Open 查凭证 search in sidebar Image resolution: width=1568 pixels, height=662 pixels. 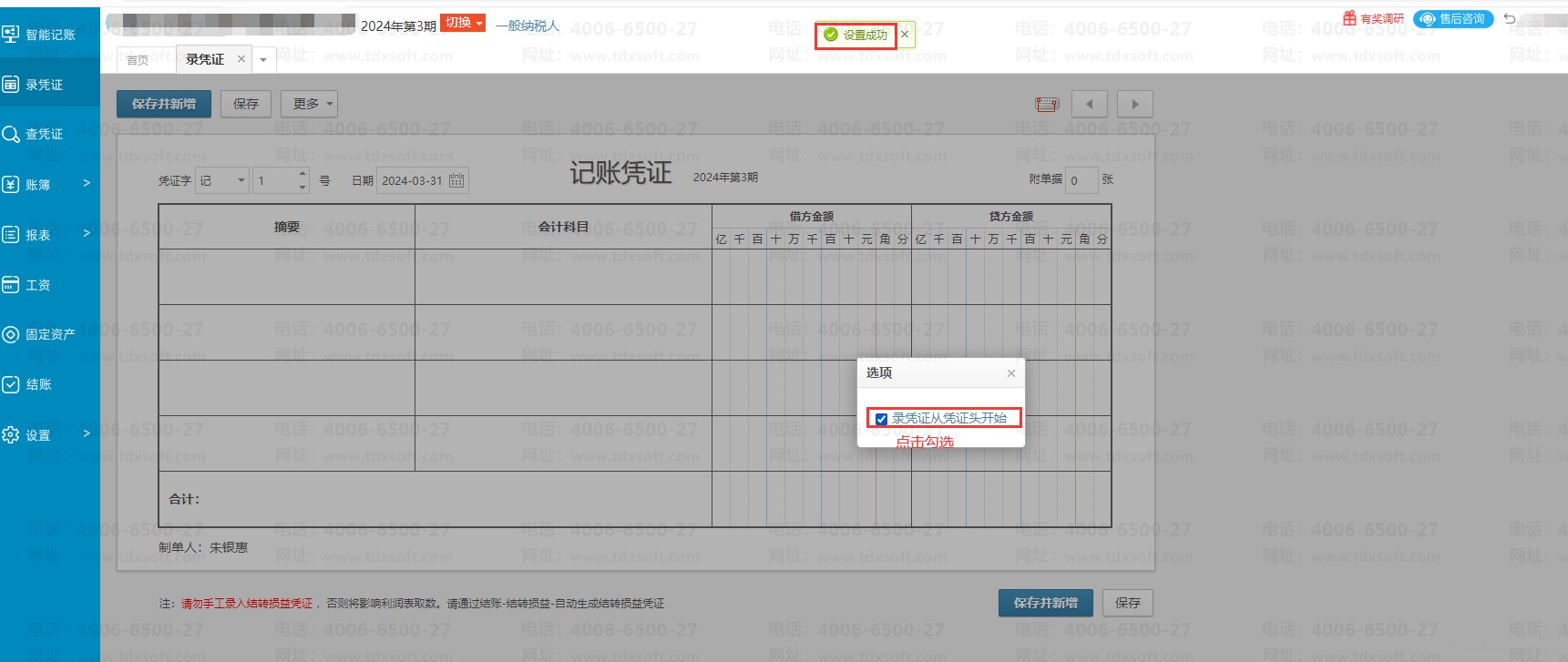pos(49,134)
